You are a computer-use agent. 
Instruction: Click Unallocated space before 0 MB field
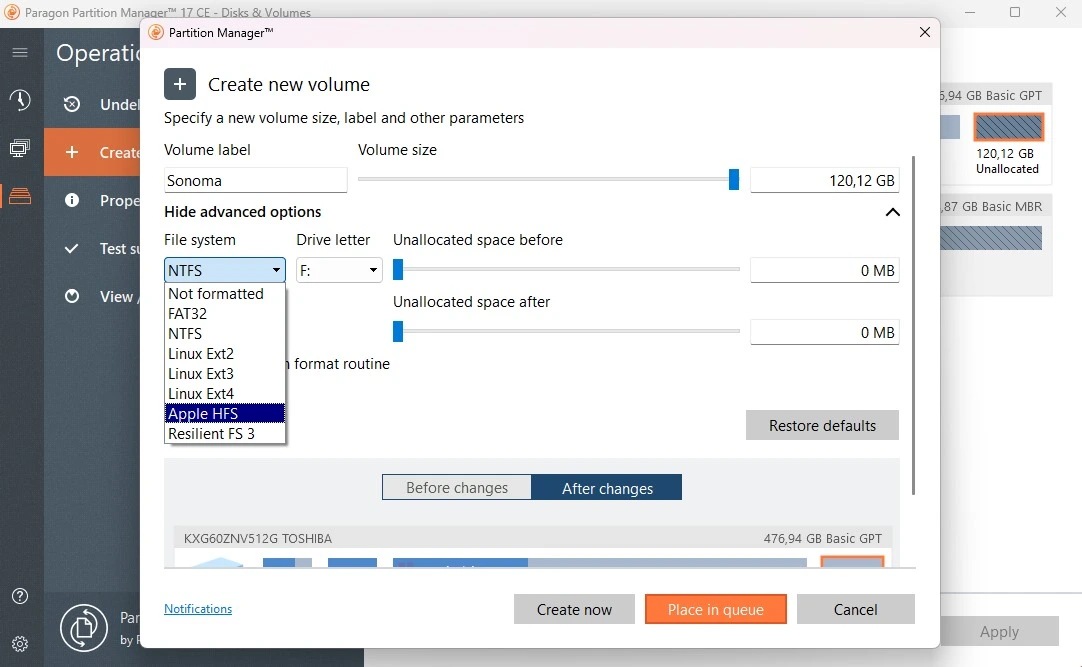tap(825, 270)
